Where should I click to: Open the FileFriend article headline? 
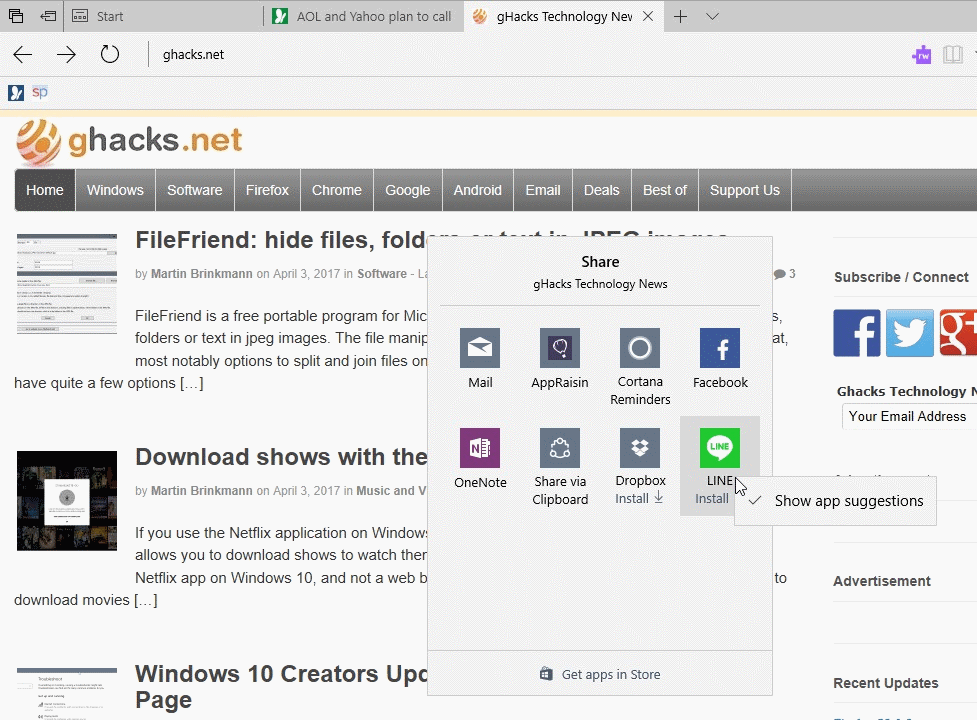coord(281,240)
